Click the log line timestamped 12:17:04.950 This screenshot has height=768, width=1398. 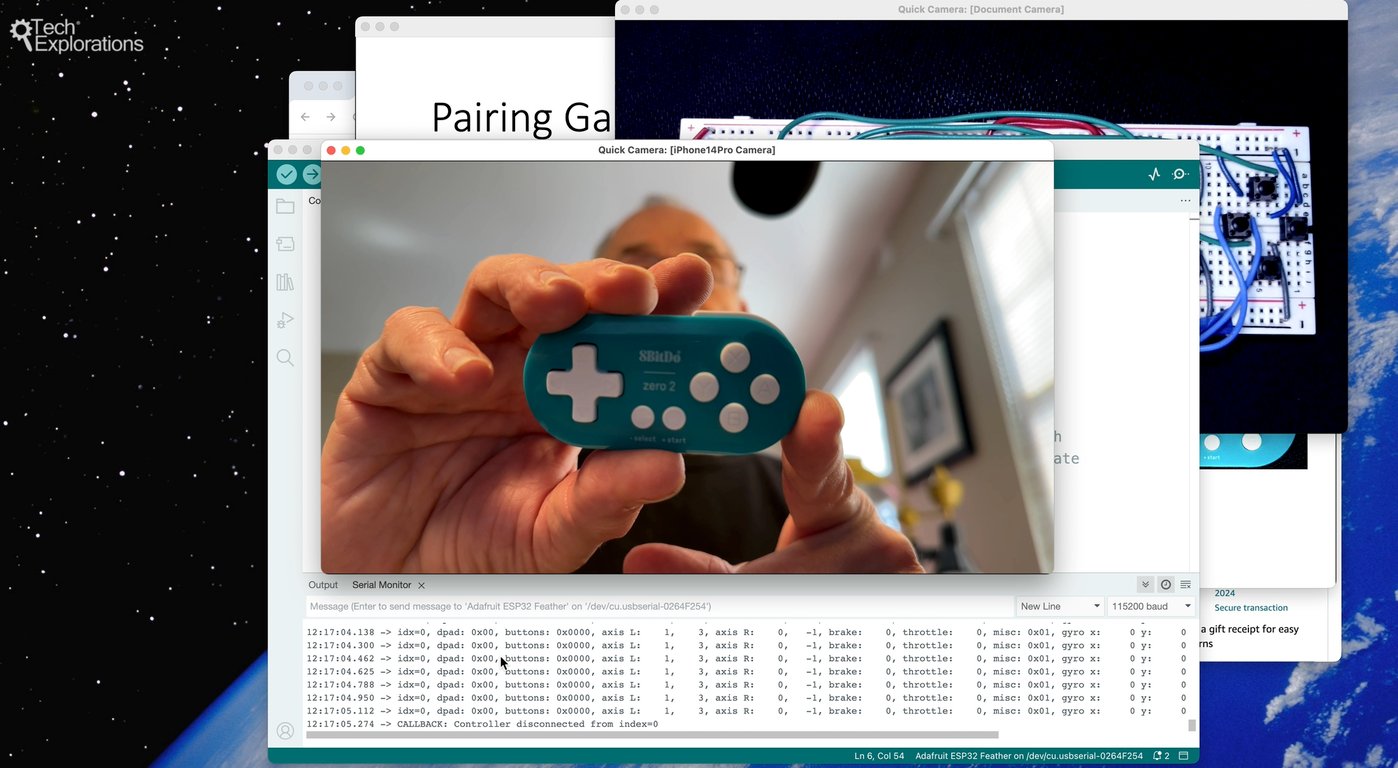tap(746, 698)
